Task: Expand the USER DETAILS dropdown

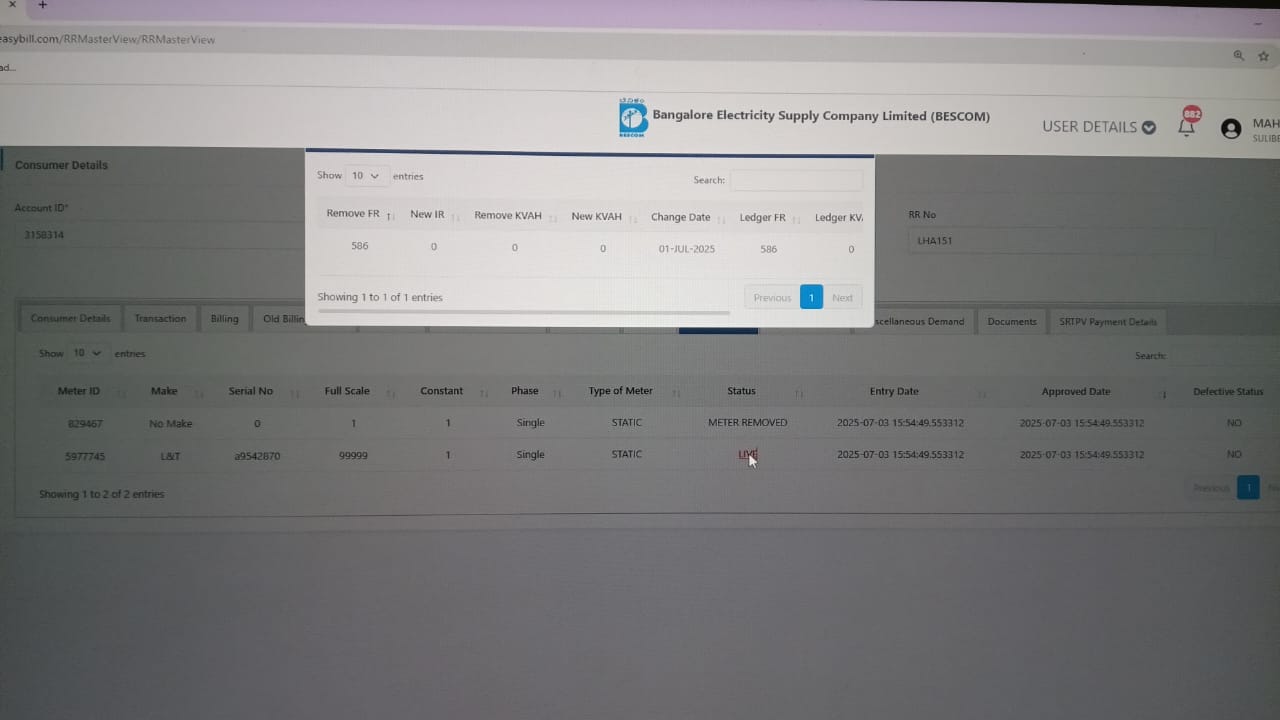Action: click(x=1099, y=127)
